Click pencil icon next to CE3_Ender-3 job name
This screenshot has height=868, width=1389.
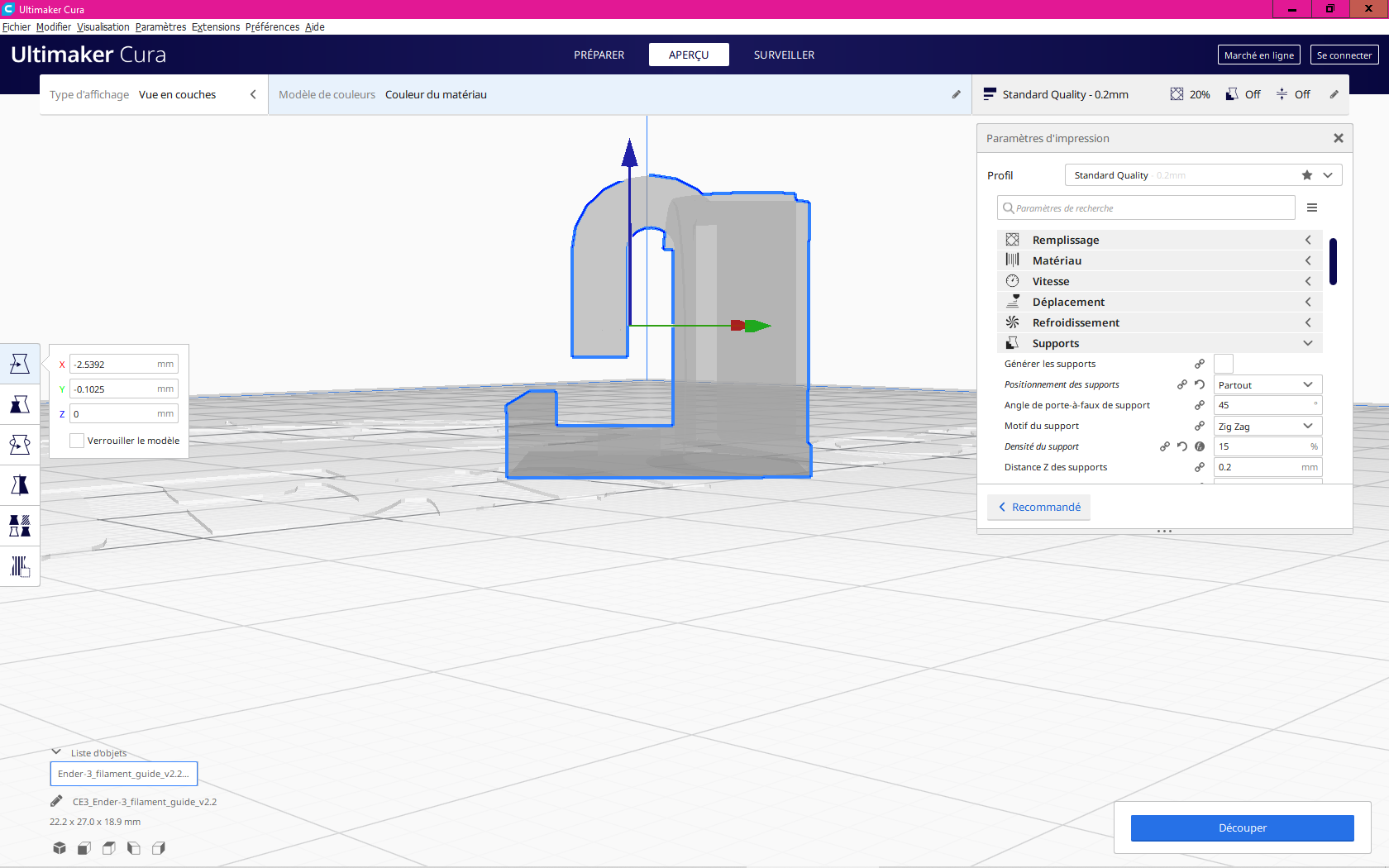pos(56,801)
